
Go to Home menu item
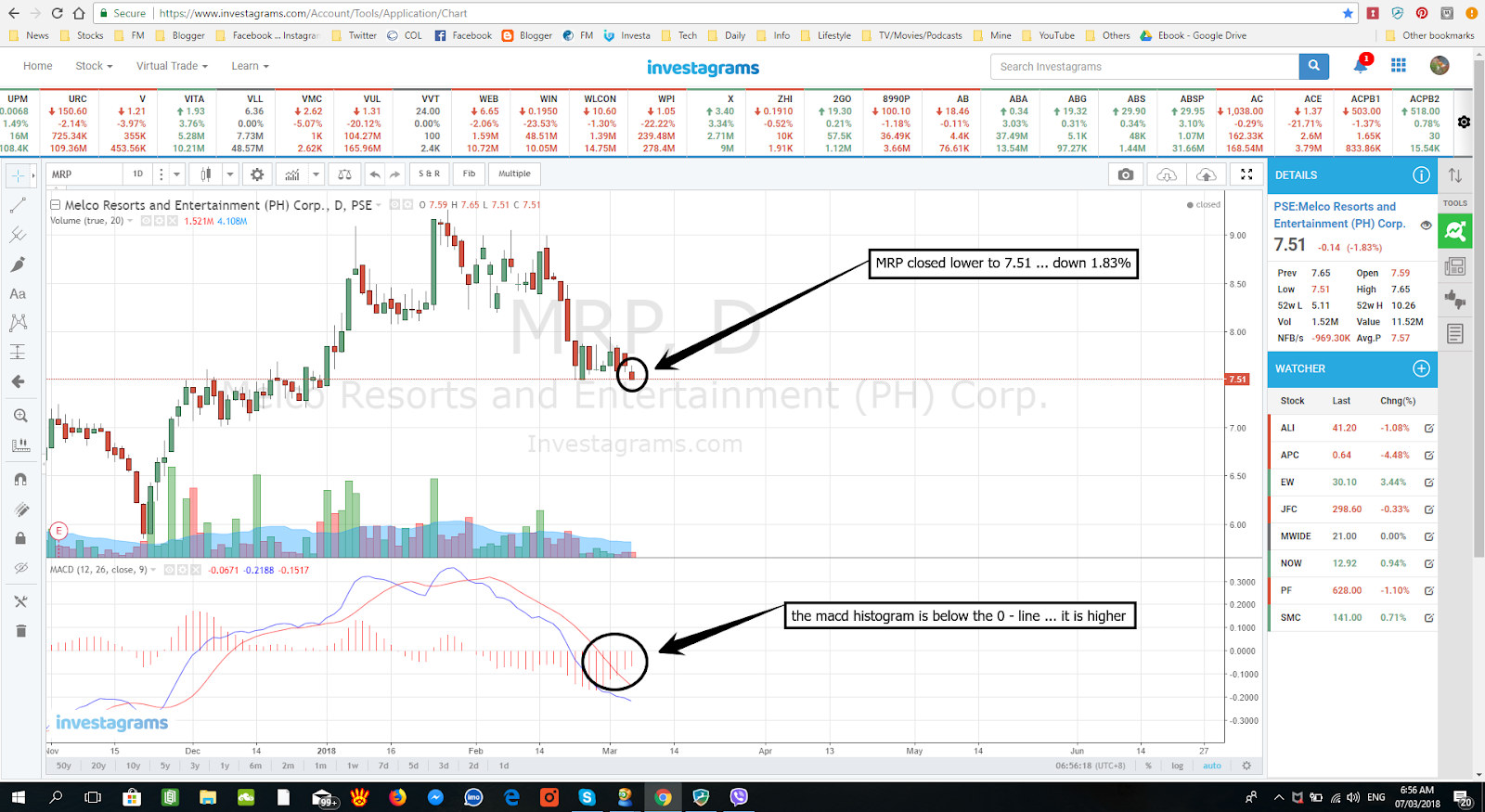37,66
